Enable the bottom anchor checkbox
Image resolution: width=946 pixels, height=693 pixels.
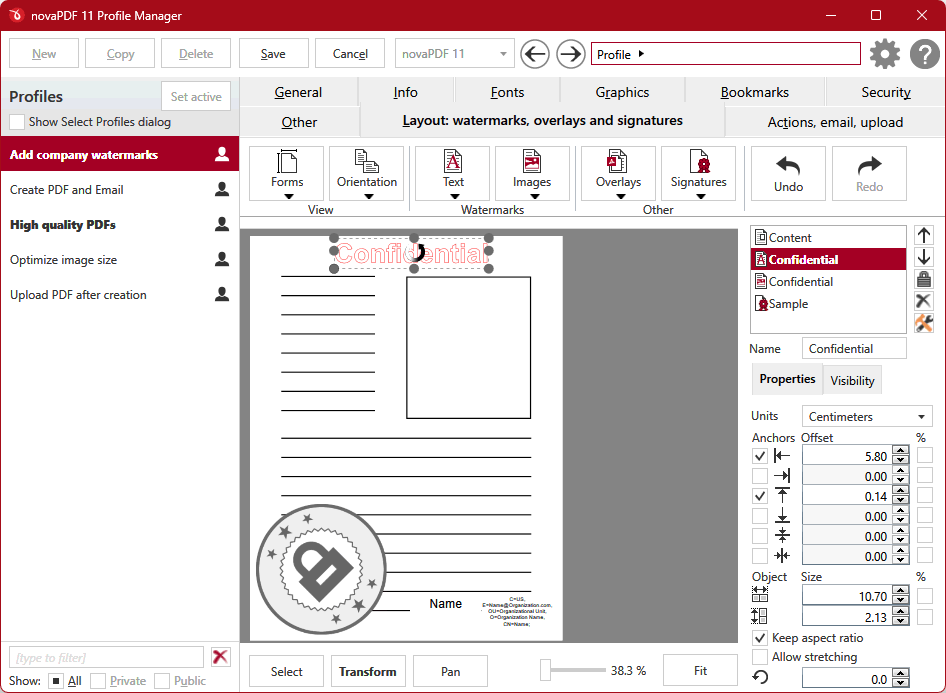tap(760, 516)
